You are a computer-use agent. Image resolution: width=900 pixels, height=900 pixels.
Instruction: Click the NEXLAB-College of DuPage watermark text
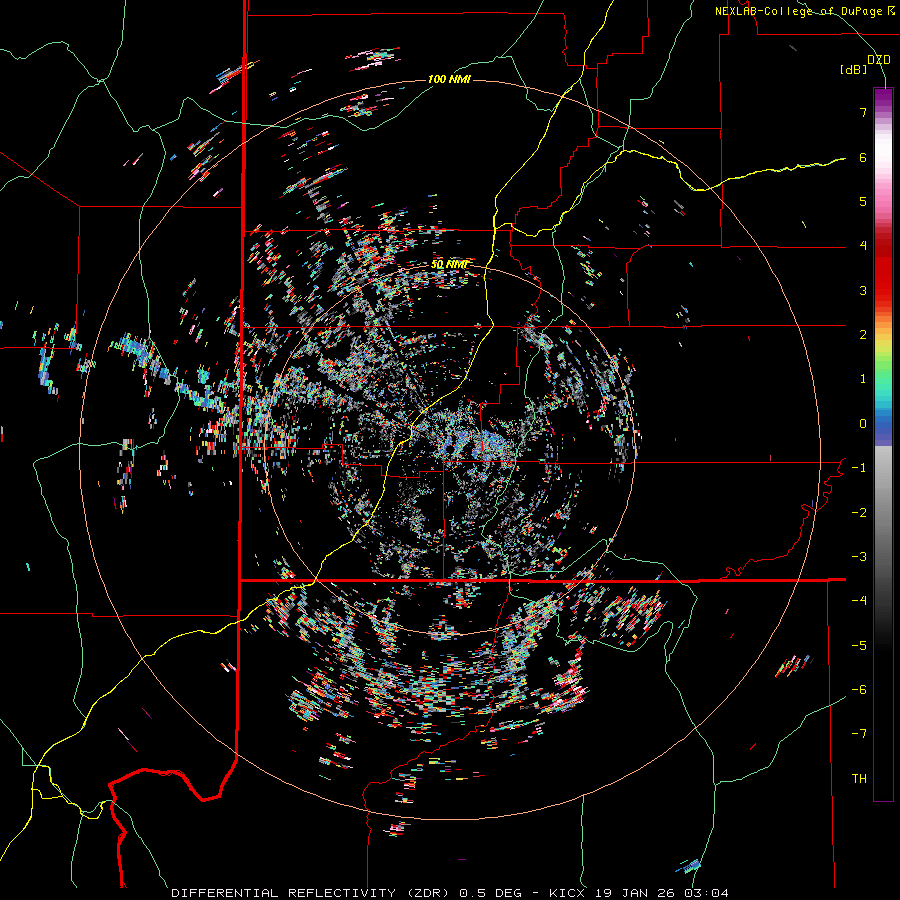(x=805, y=11)
